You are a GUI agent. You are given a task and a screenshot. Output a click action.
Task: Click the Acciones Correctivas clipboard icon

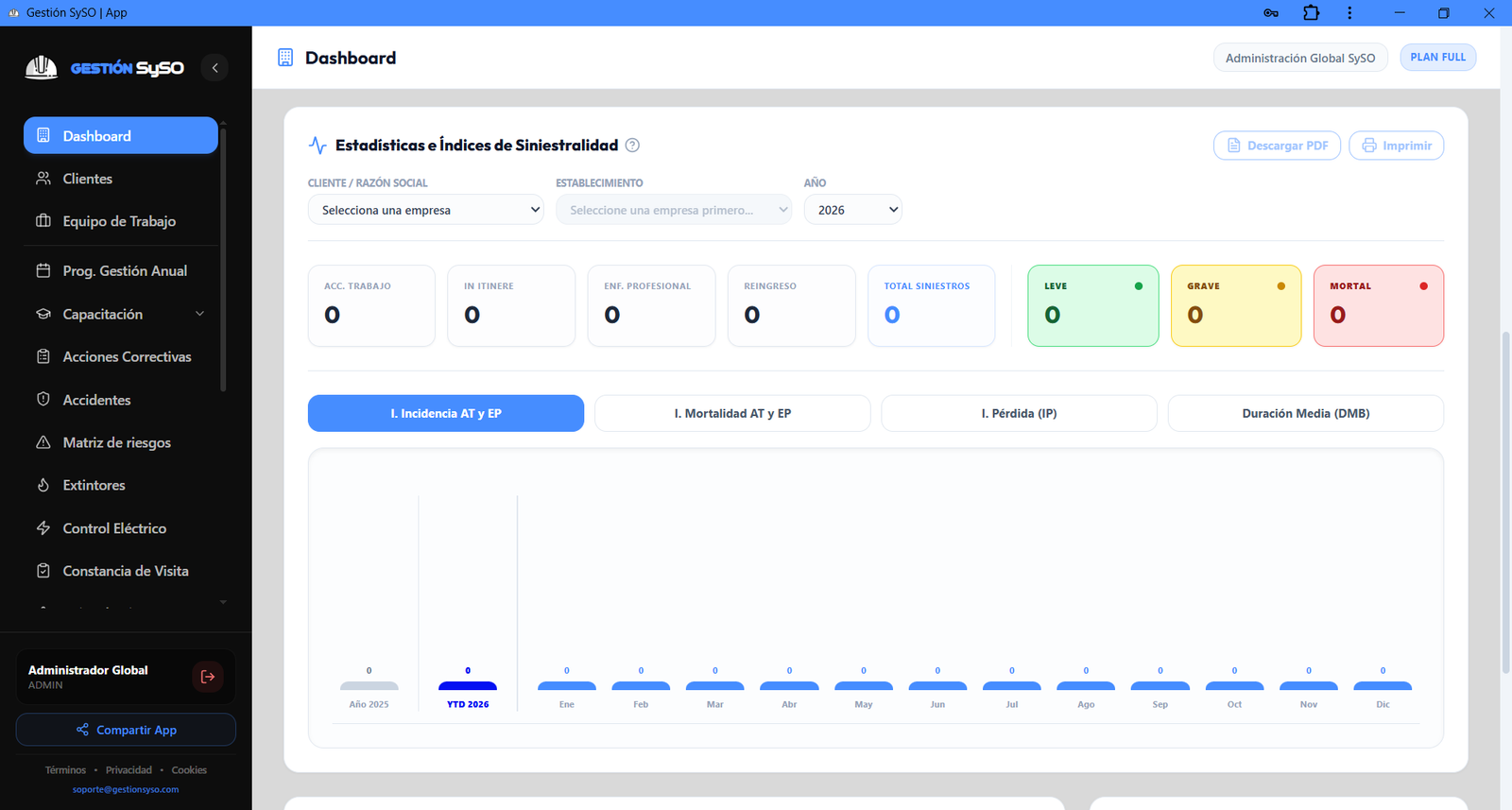[x=43, y=356]
